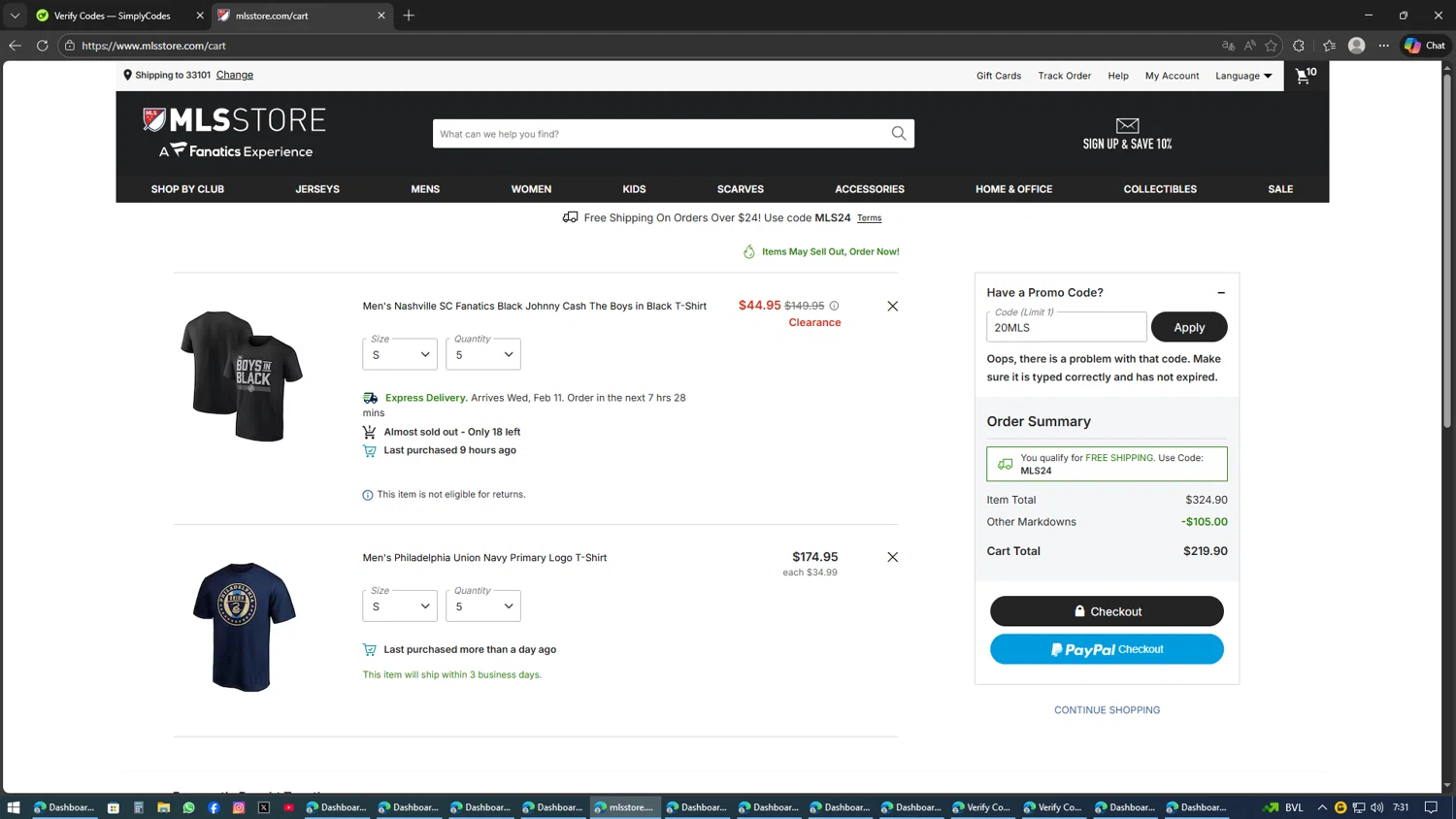Click the envelope Sign Up & Save icon
Image resolution: width=1456 pixels, height=819 pixels.
click(x=1127, y=125)
